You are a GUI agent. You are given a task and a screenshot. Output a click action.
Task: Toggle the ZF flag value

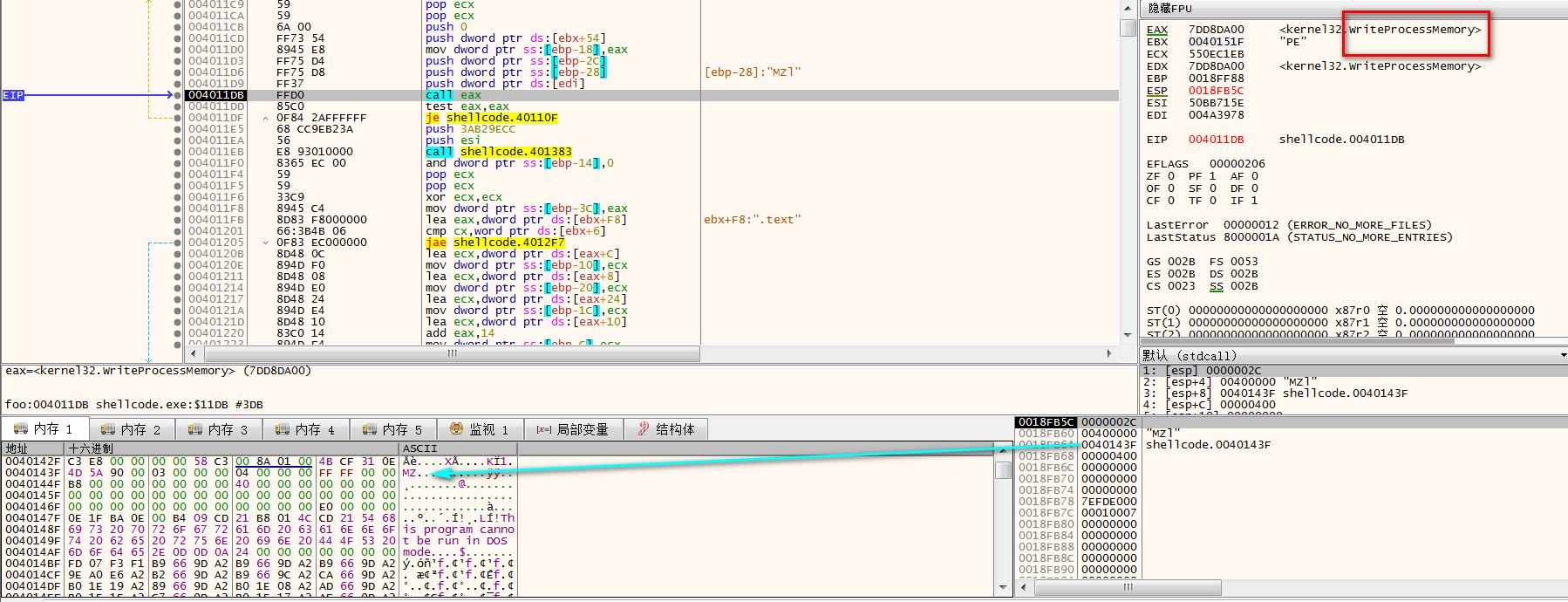(x=1171, y=176)
